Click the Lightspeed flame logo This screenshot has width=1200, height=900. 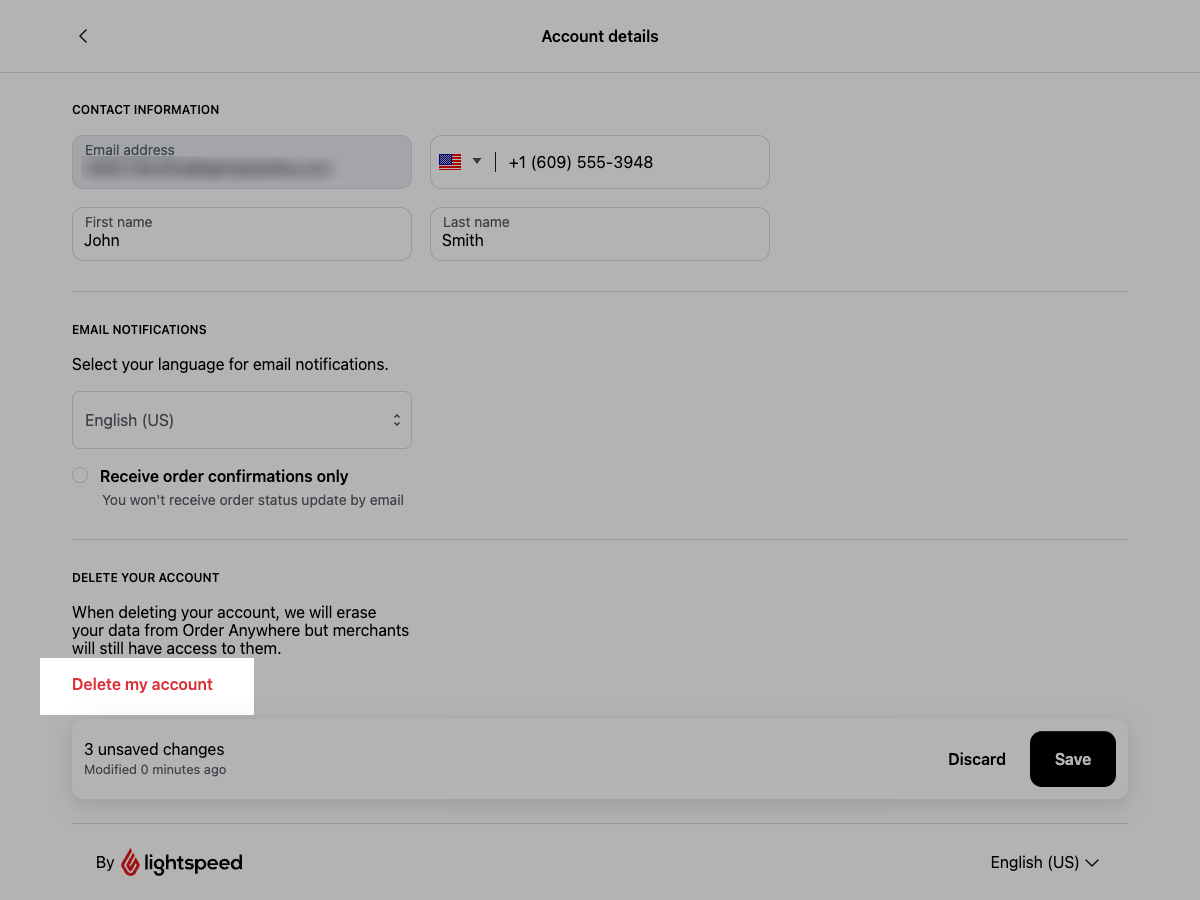coord(131,862)
